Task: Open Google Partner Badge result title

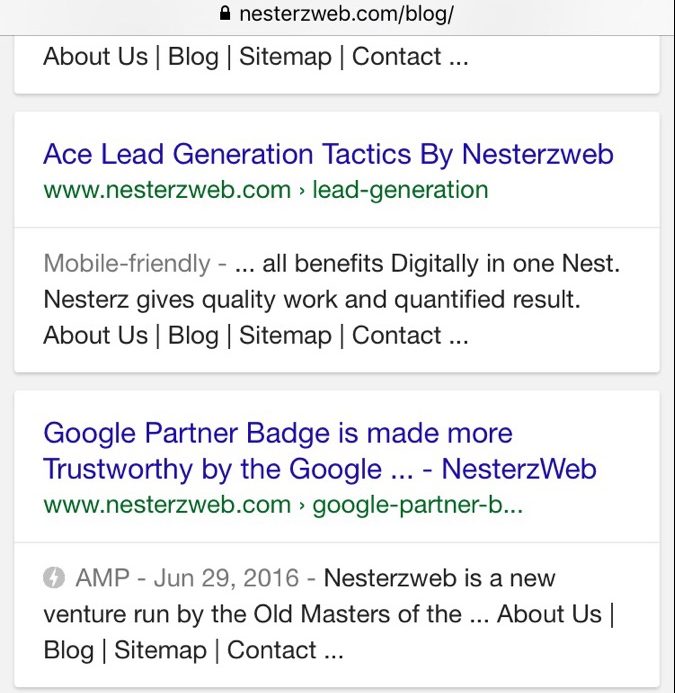Action: pos(320,451)
